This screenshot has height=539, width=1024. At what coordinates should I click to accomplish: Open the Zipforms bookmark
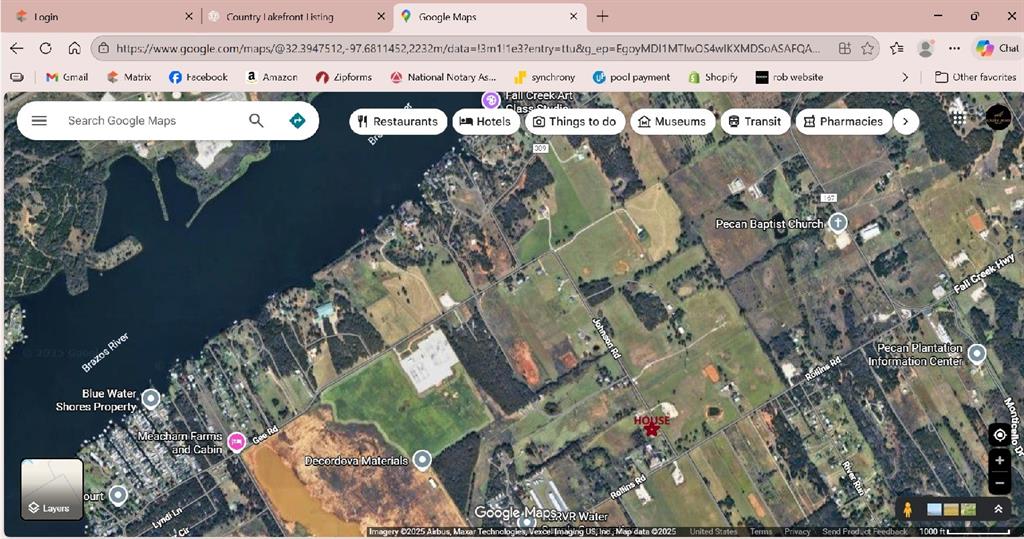coord(344,77)
